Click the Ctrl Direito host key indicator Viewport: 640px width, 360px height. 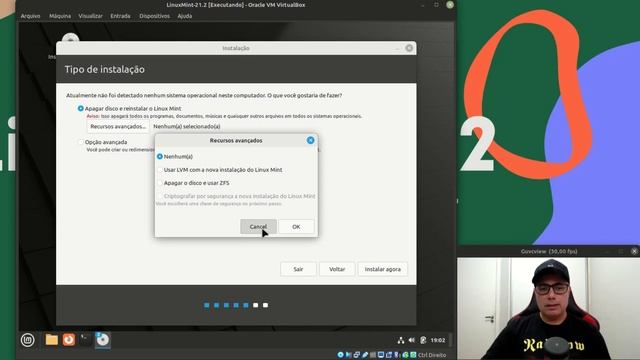432,355
